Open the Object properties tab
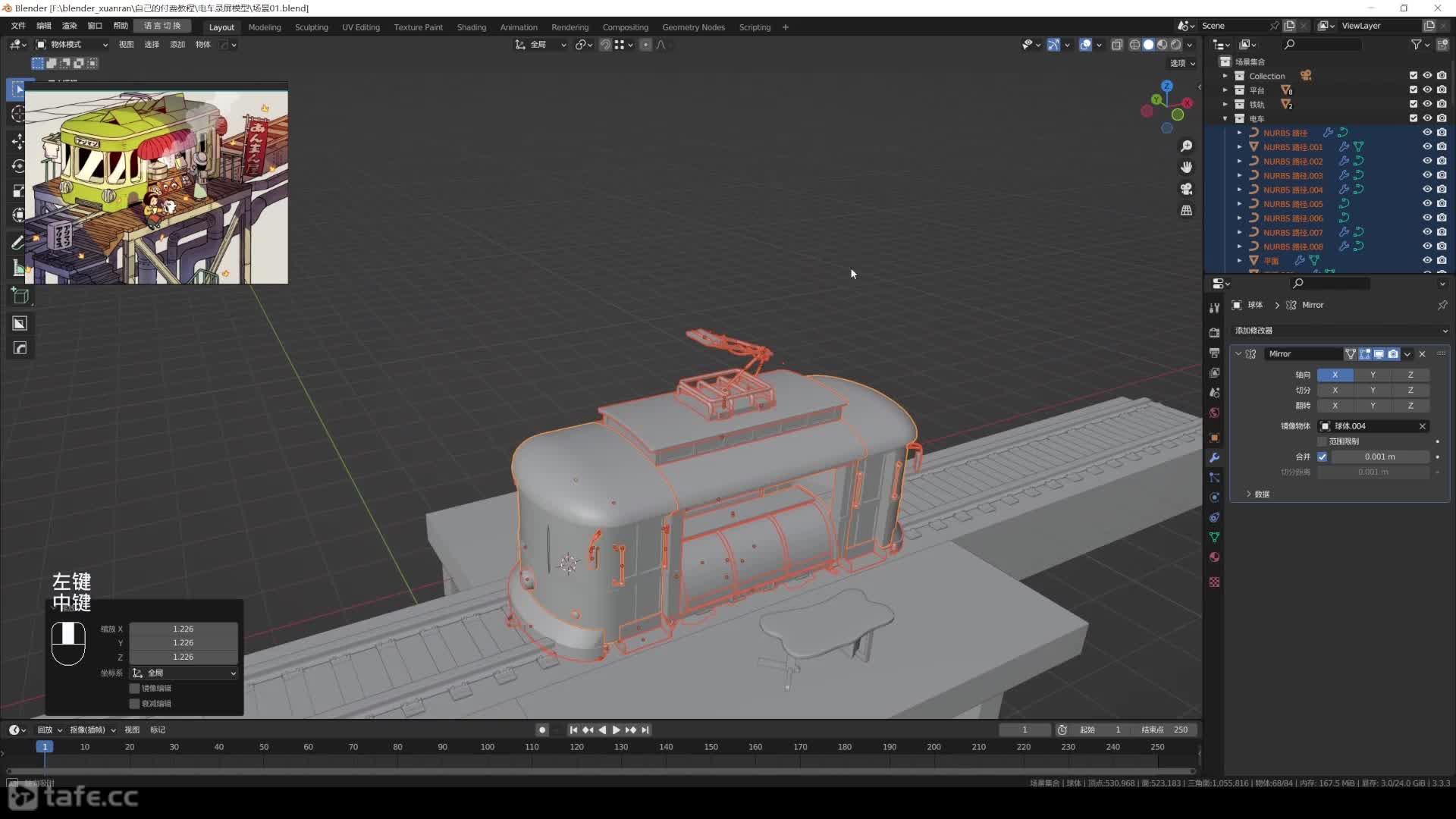Screen dimensions: 1456x819 click(x=1214, y=438)
